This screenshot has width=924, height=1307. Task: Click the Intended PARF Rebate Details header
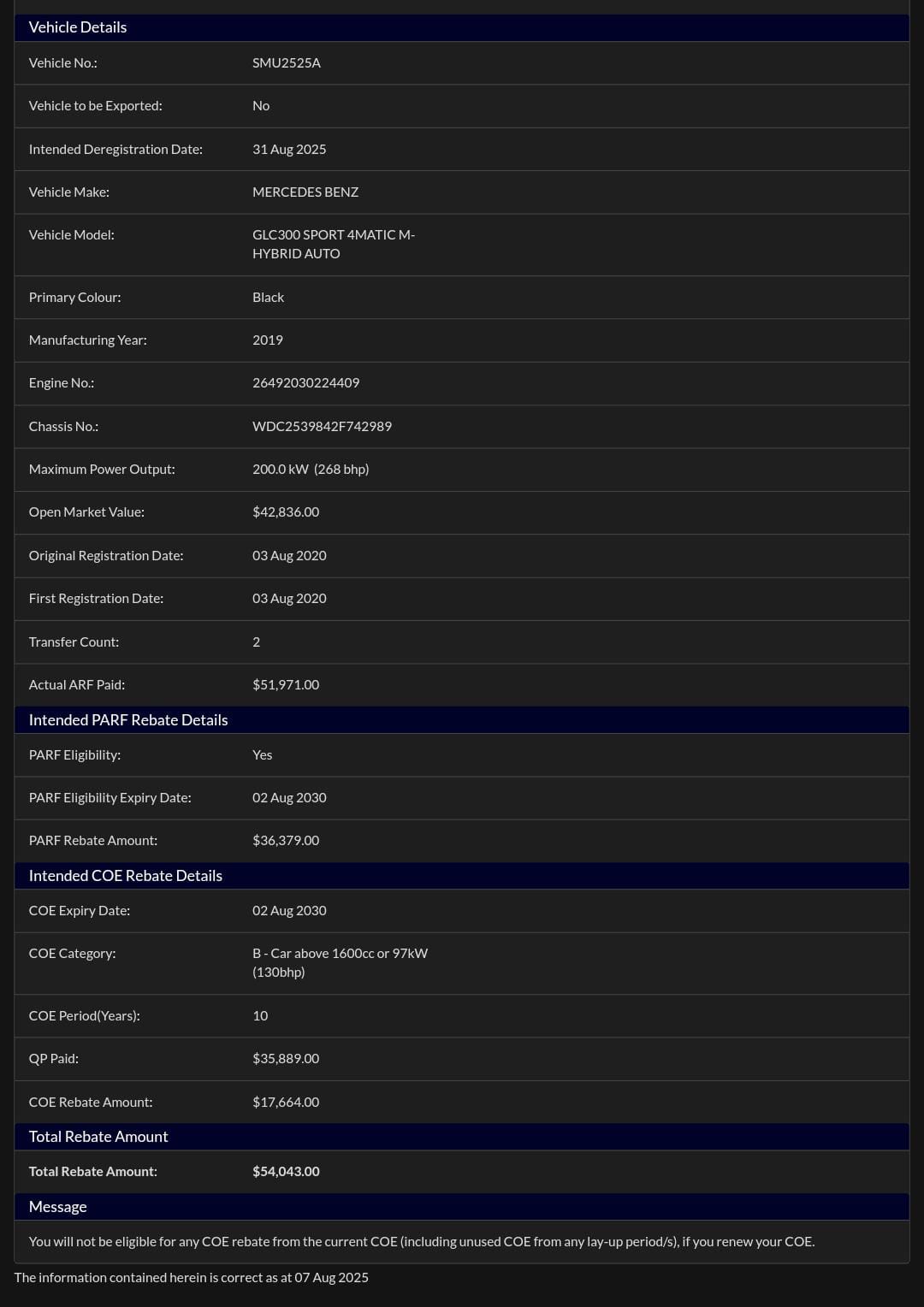point(128,720)
